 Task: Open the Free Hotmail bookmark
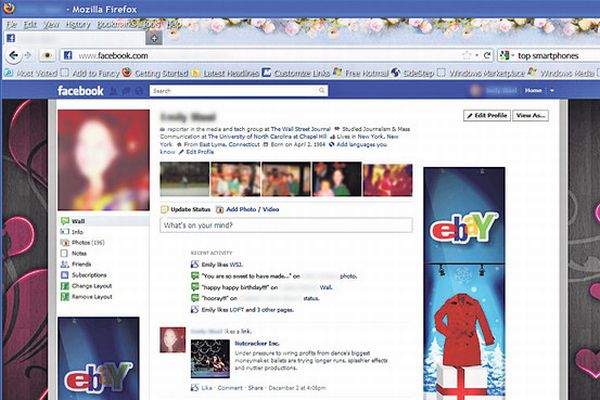pos(361,73)
